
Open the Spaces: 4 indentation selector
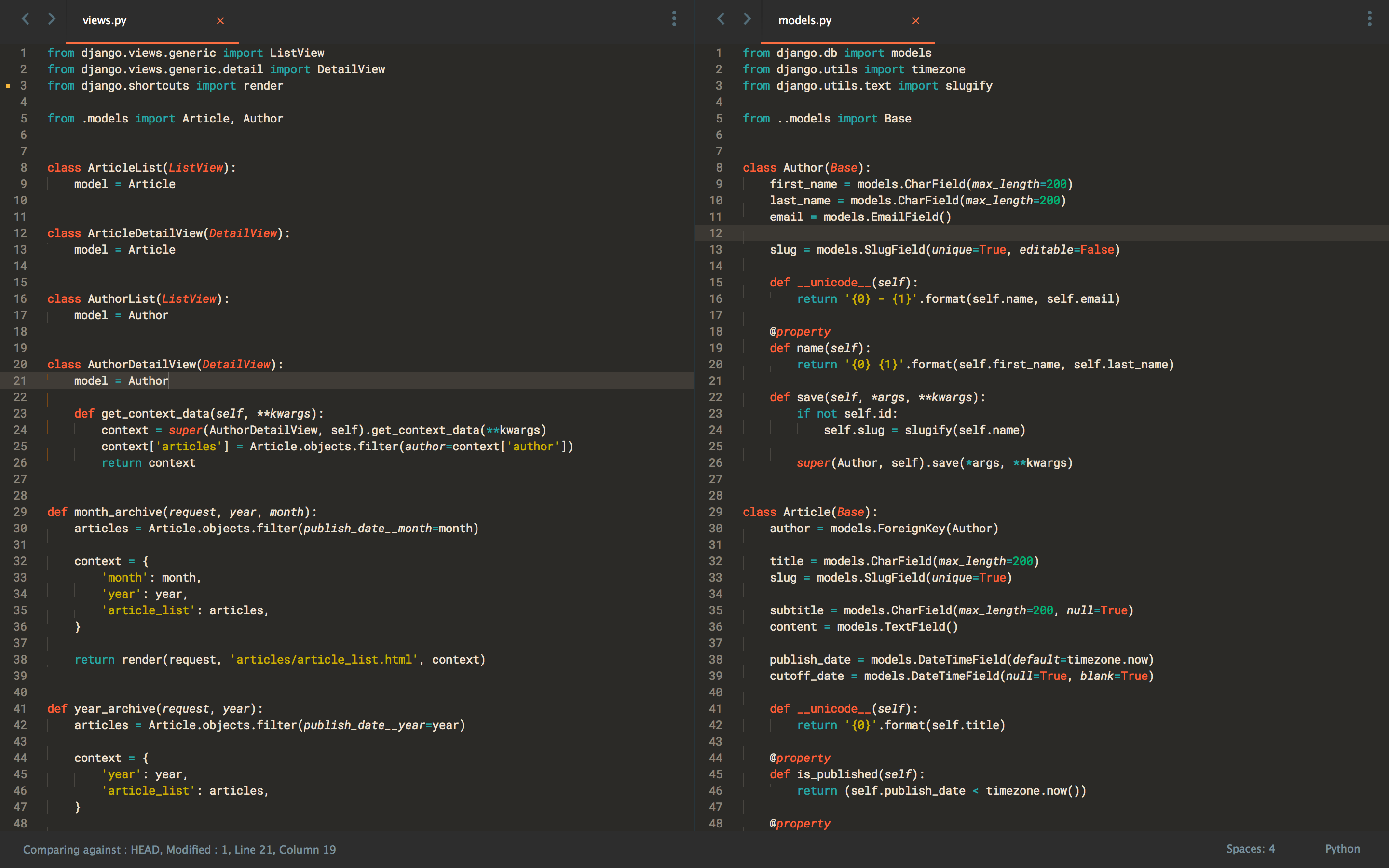(x=1251, y=849)
